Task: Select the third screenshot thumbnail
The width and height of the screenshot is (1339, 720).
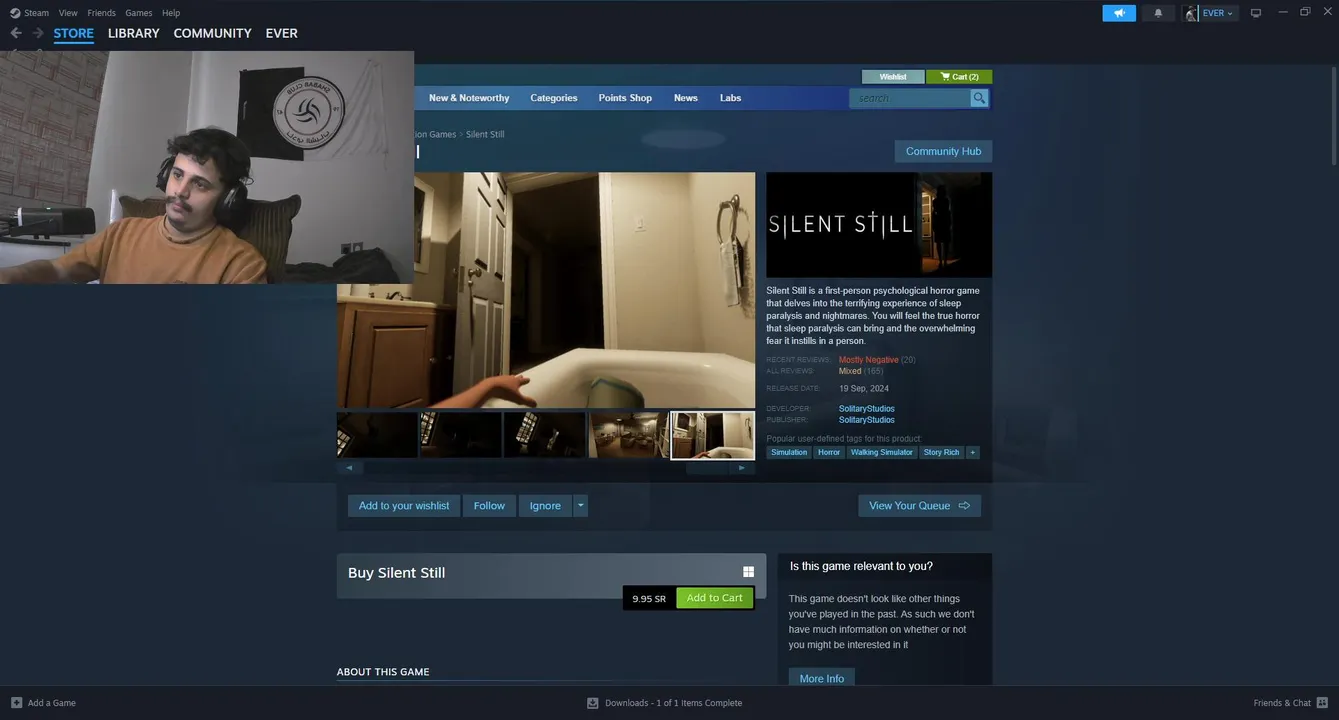Action: tap(545, 435)
